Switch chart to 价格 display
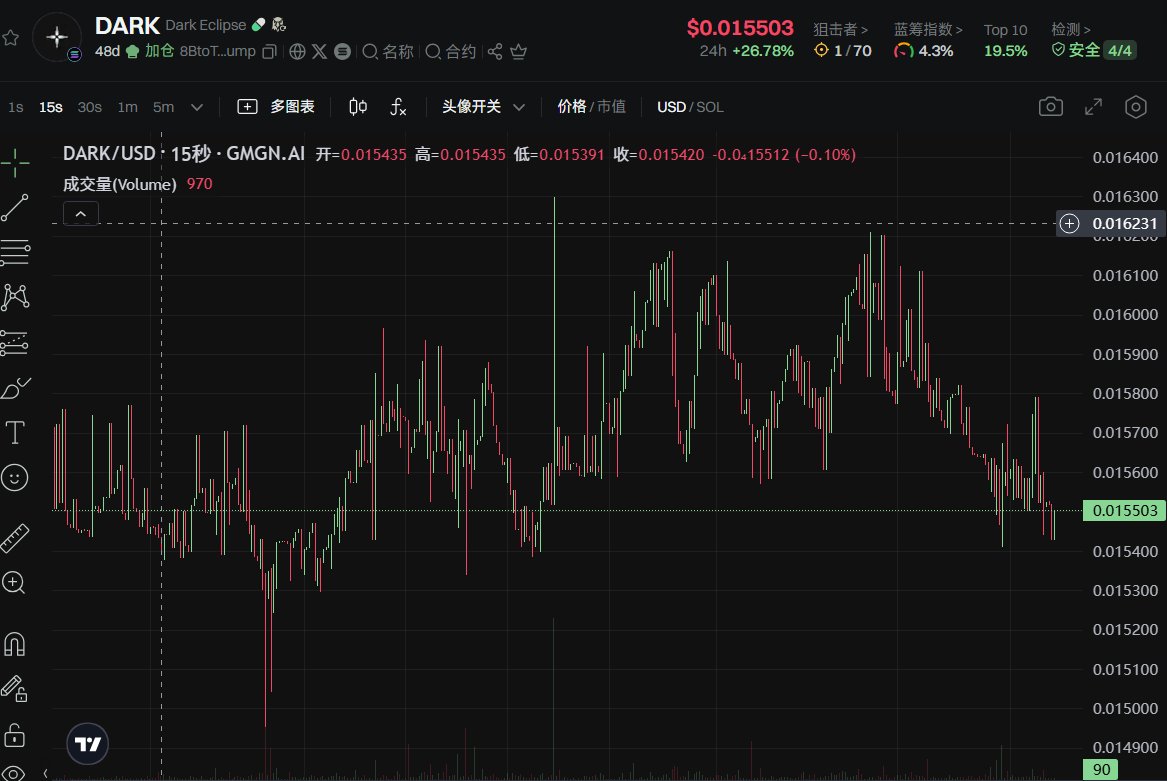Image resolution: width=1167 pixels, height=781 pixels. coord(572,107)
